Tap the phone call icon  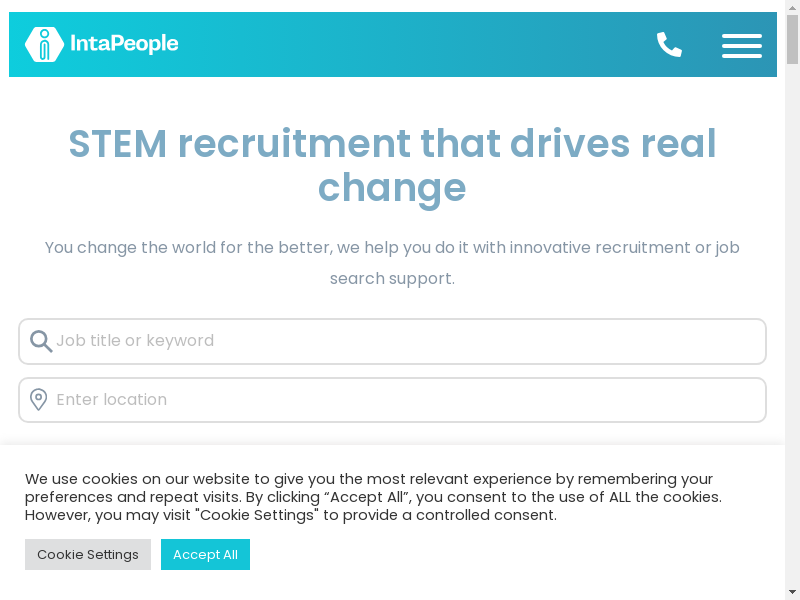[669, 45]
